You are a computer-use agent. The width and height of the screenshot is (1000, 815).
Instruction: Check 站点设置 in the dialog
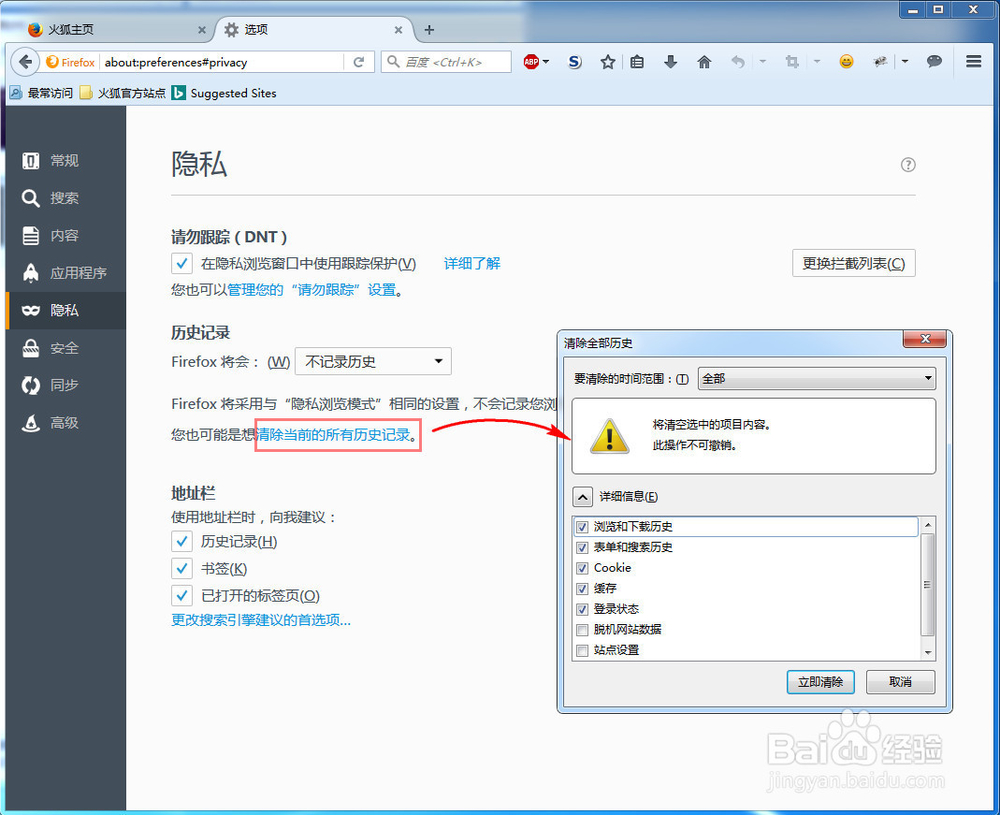(582, 650)
